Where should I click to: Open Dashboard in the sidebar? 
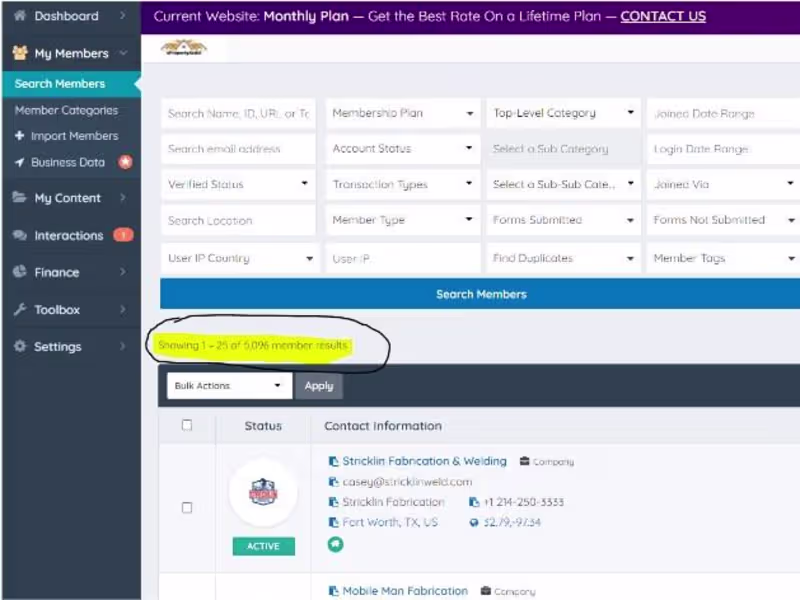click(71, 16)
